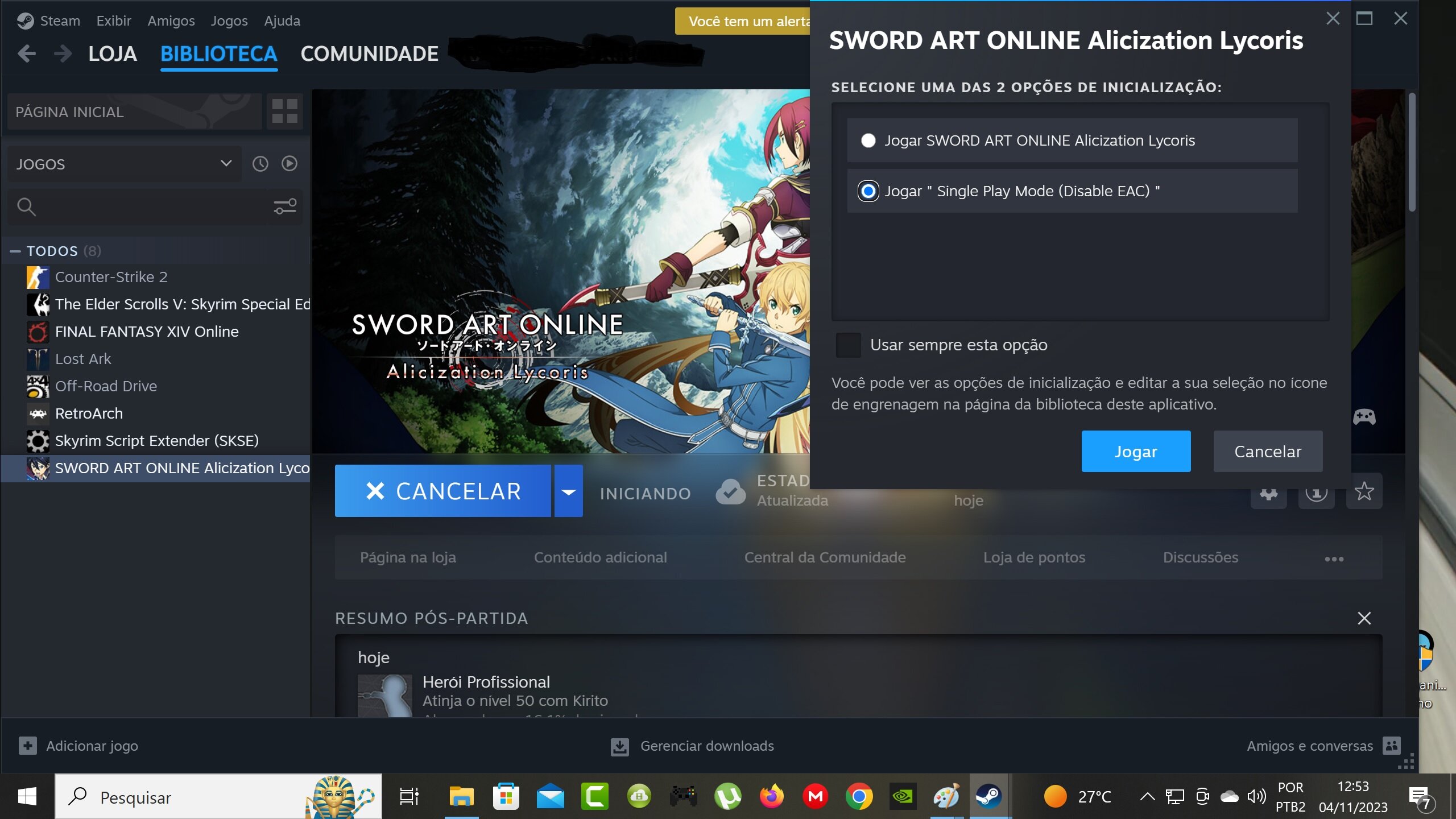Toggle the collections grid view icon

pyautogui.click(x=284, y=111)
